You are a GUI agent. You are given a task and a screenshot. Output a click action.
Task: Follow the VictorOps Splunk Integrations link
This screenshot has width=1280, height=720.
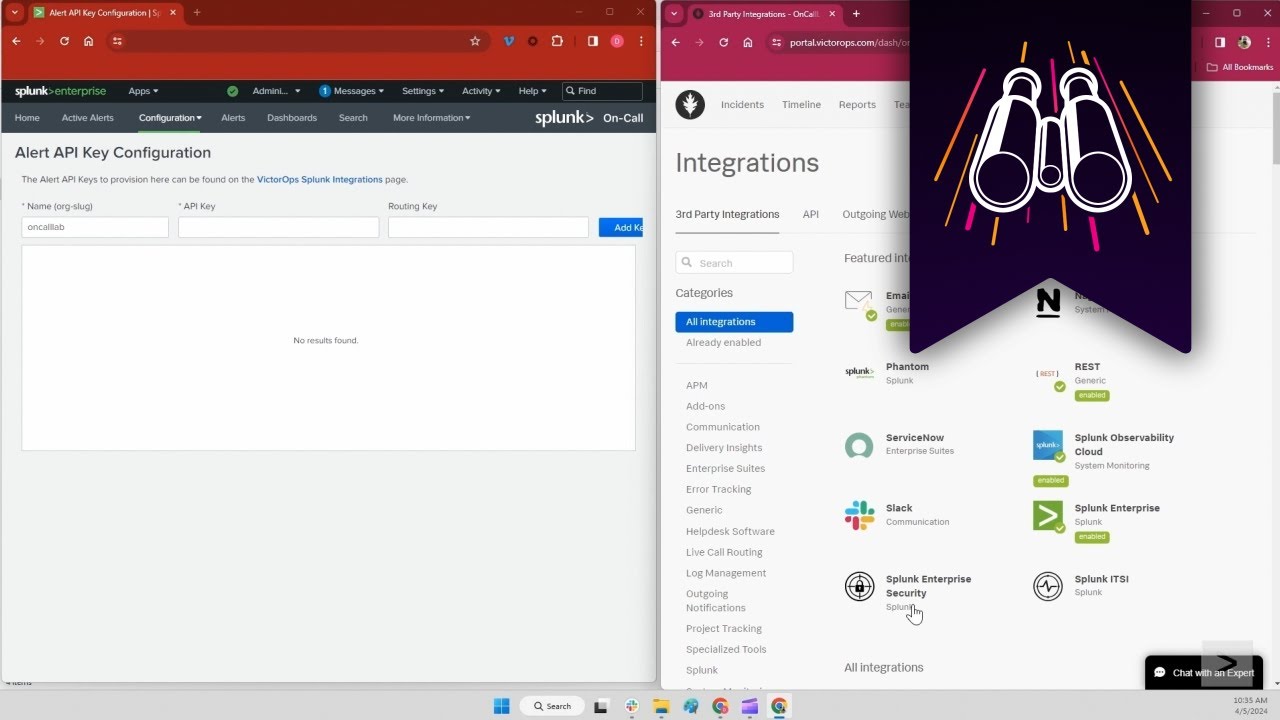pyautogui.click(x=319, y=180)
